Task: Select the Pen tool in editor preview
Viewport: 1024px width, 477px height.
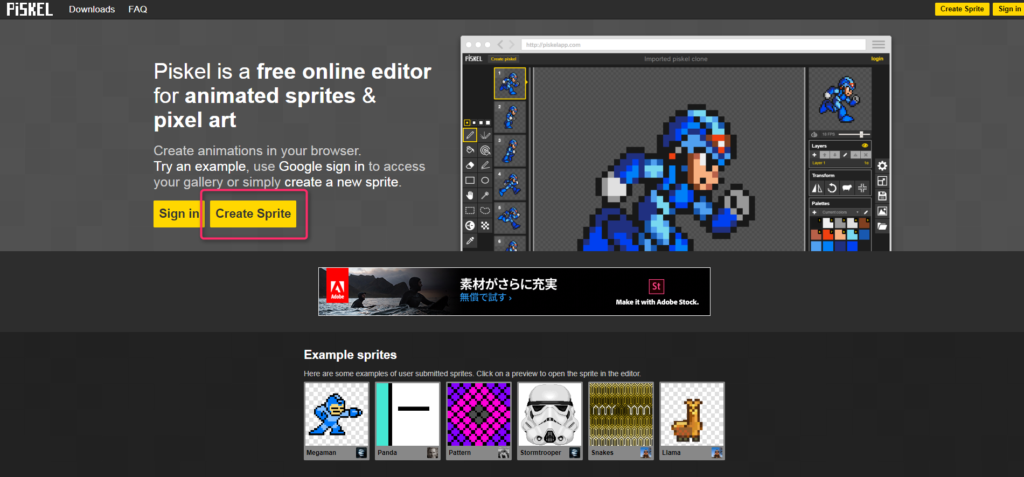Action: [x=469, y=134]
